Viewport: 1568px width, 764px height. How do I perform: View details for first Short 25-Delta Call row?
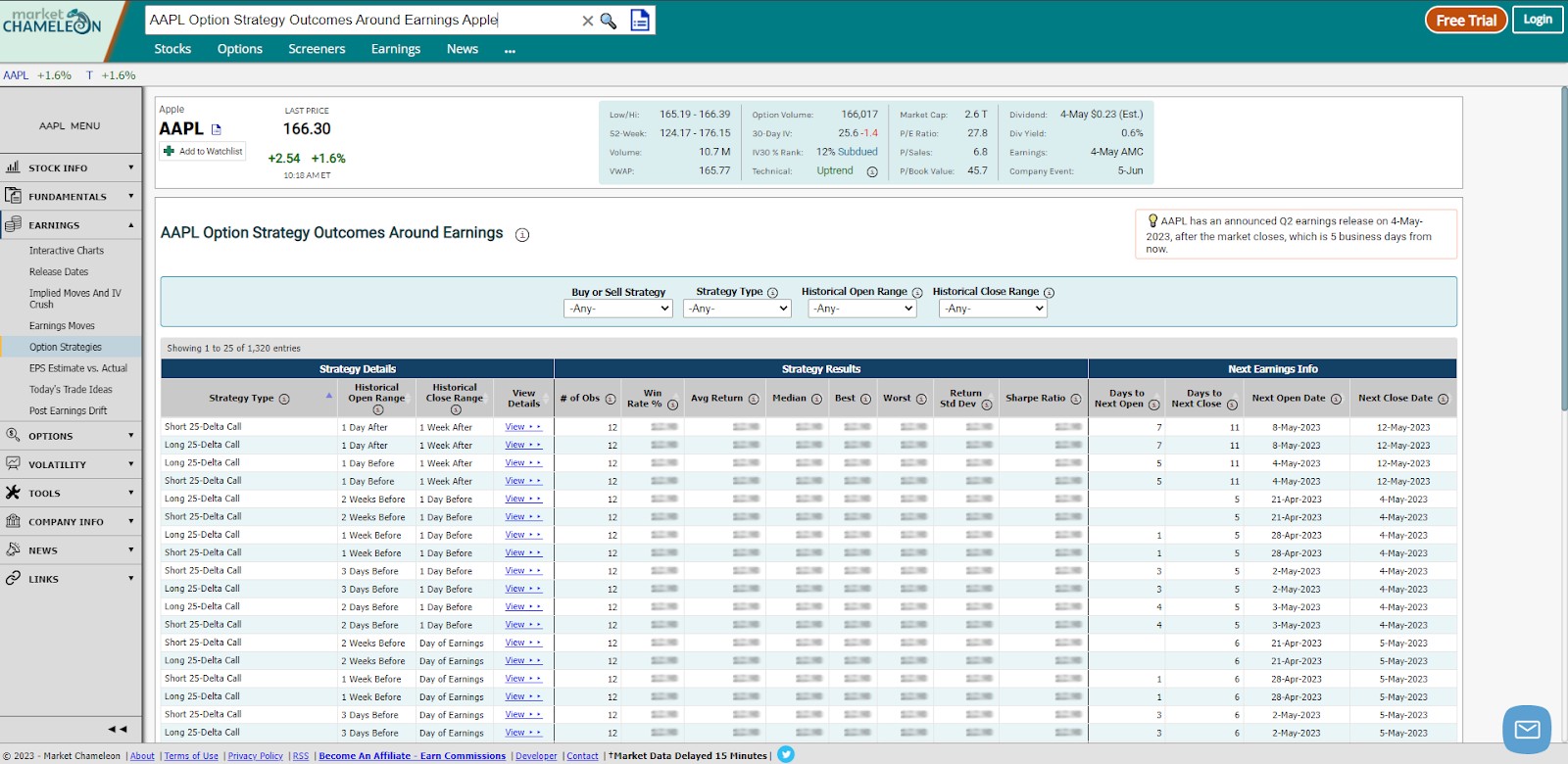click(x=522, y=427)
